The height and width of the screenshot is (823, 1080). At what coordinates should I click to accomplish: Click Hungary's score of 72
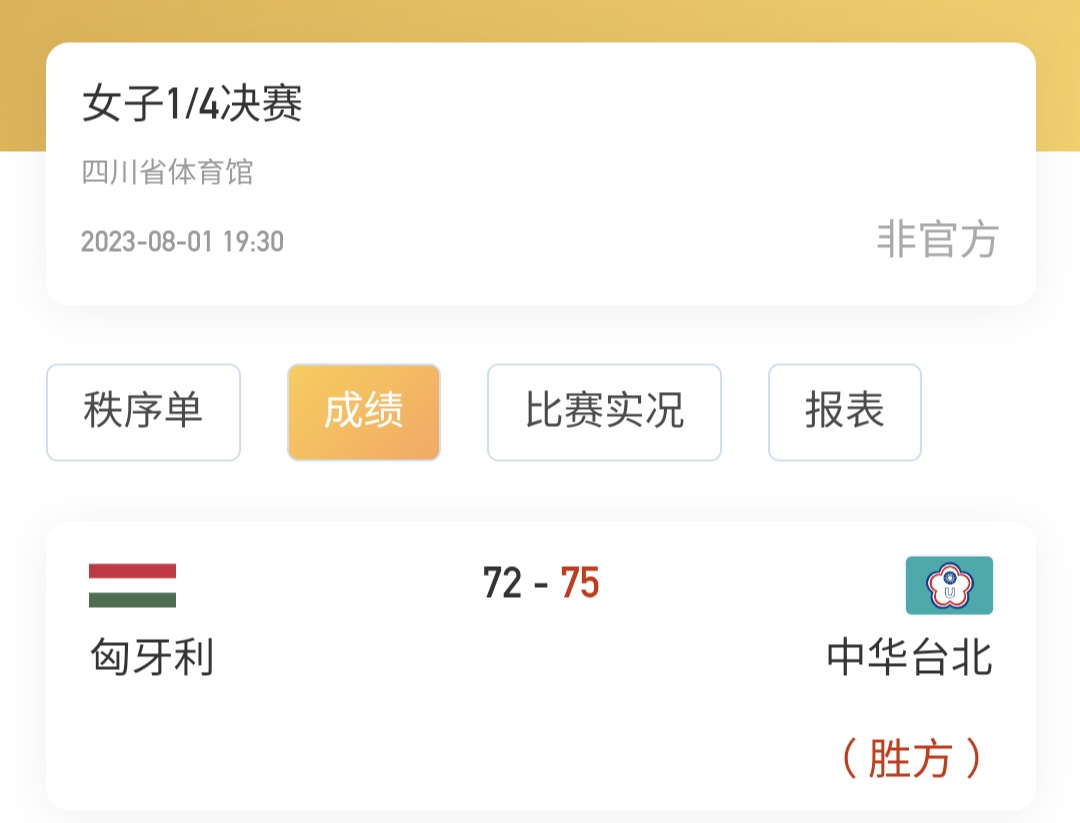[x=503, y=582]
